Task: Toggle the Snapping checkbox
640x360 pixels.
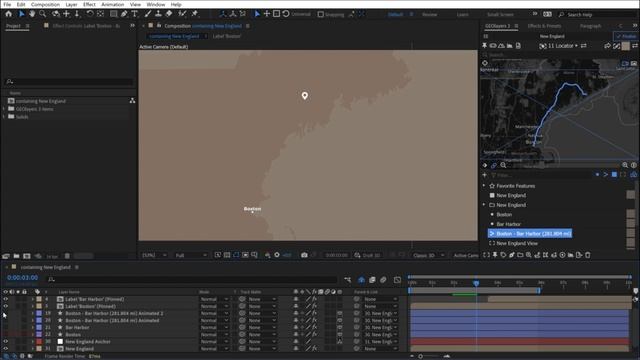Action: click(321, 14)
